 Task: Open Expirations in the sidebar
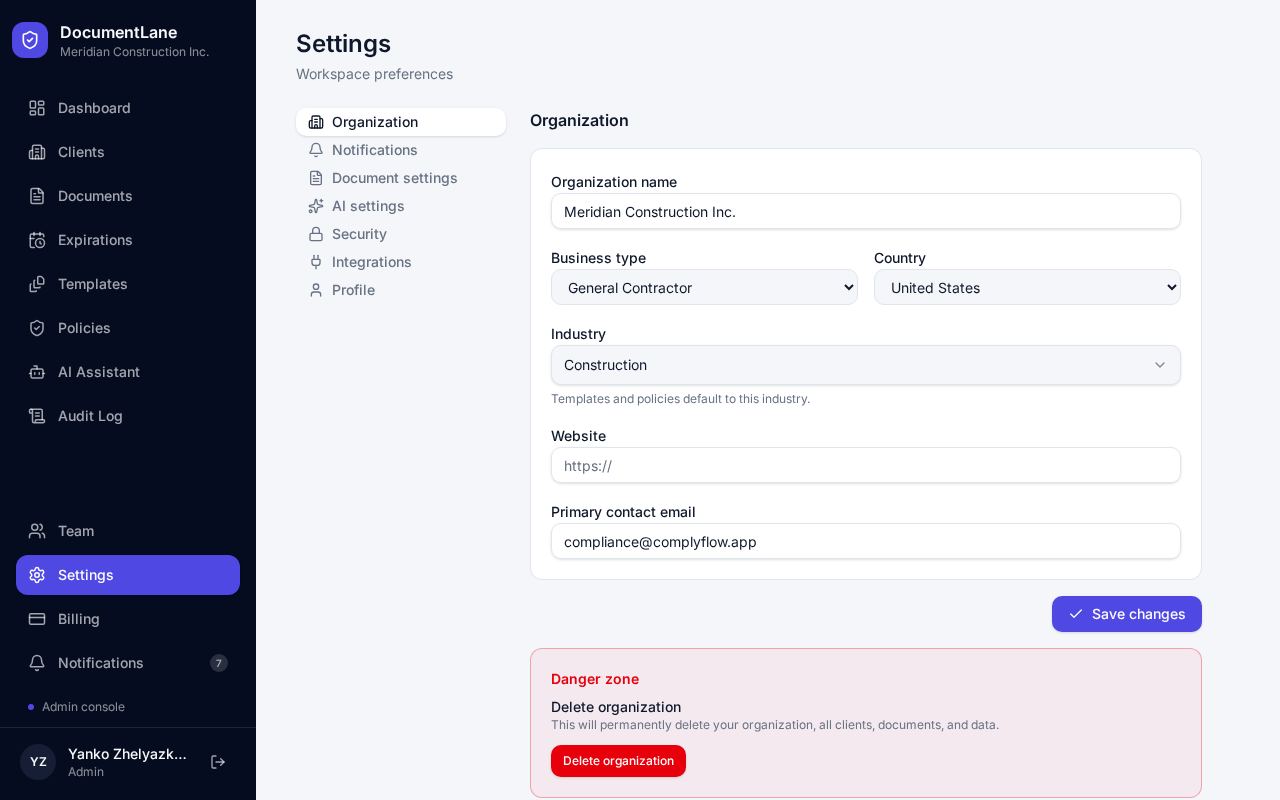click(x=128, y=240)
